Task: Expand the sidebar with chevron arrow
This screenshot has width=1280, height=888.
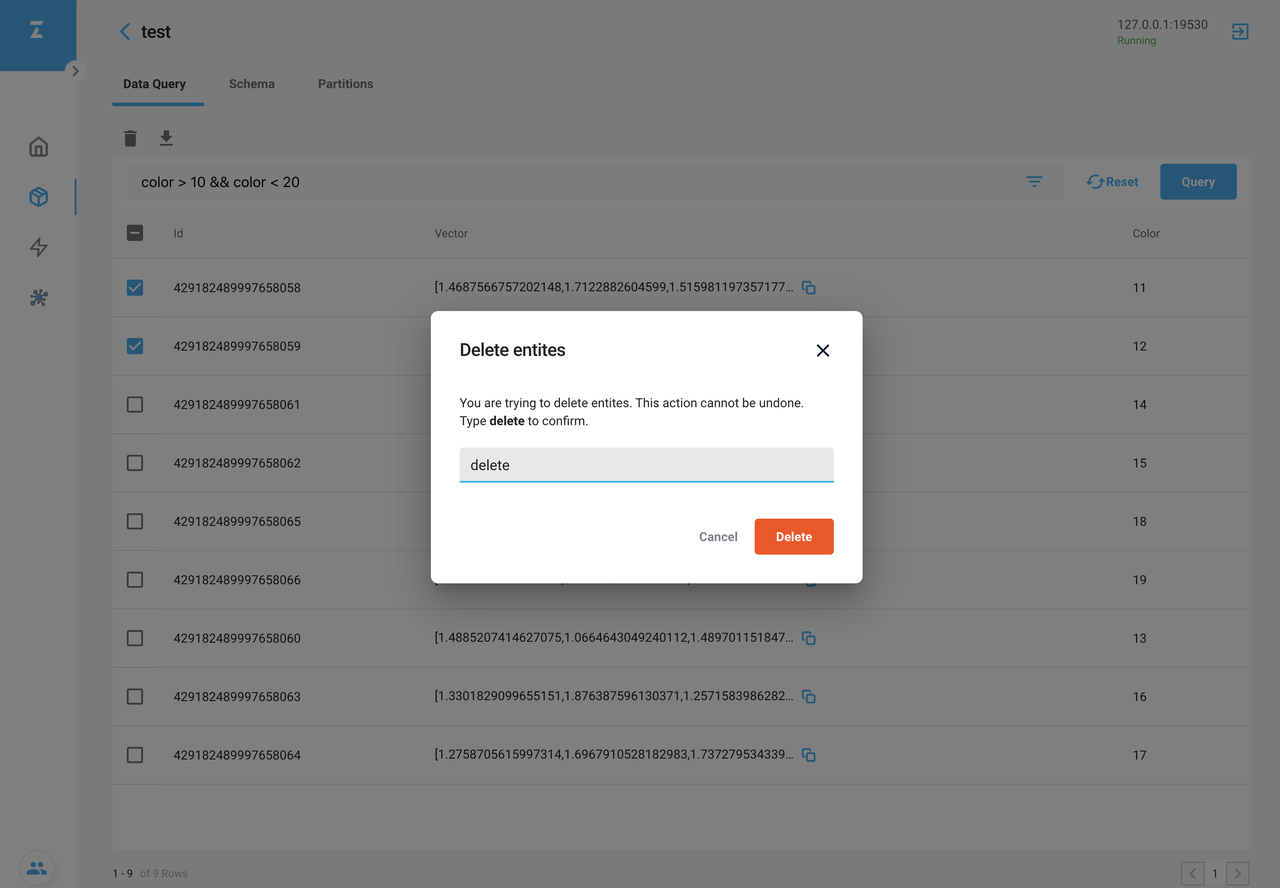Action: pyautogui.click(x=75, y=71)
